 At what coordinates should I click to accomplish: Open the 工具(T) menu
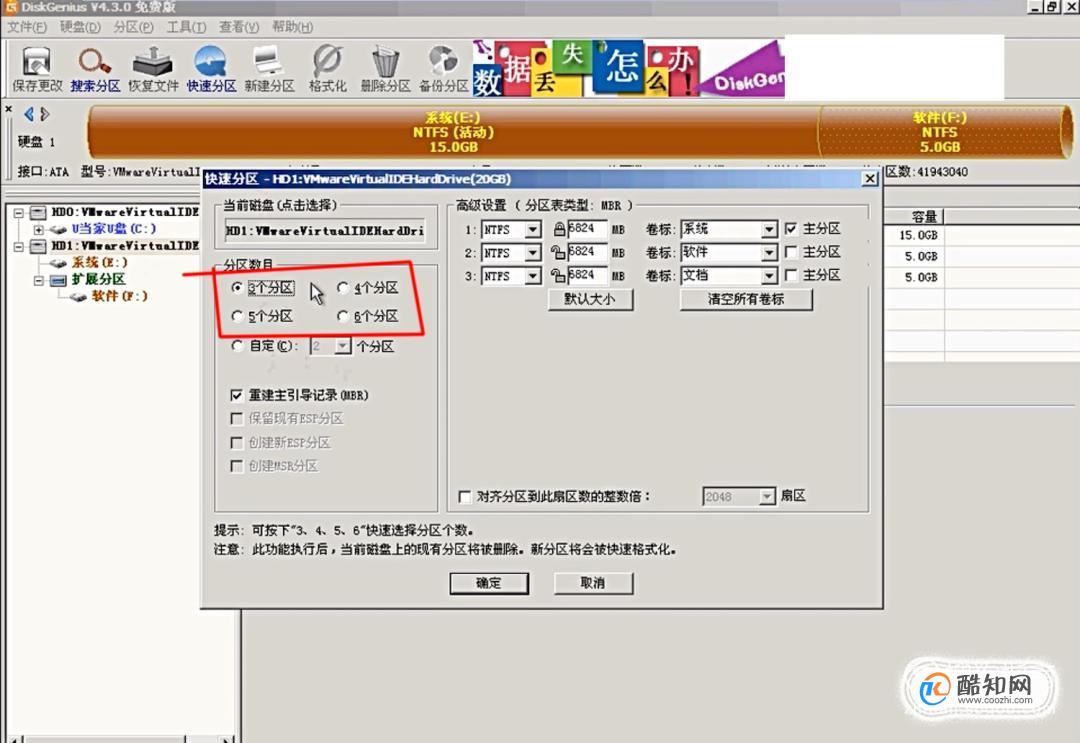pos(186,27)
